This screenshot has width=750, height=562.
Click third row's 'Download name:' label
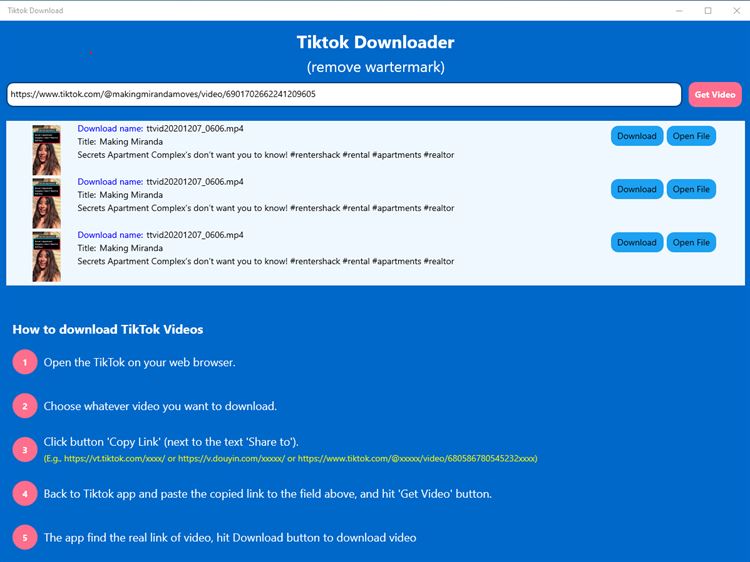(x=110, y=234)
